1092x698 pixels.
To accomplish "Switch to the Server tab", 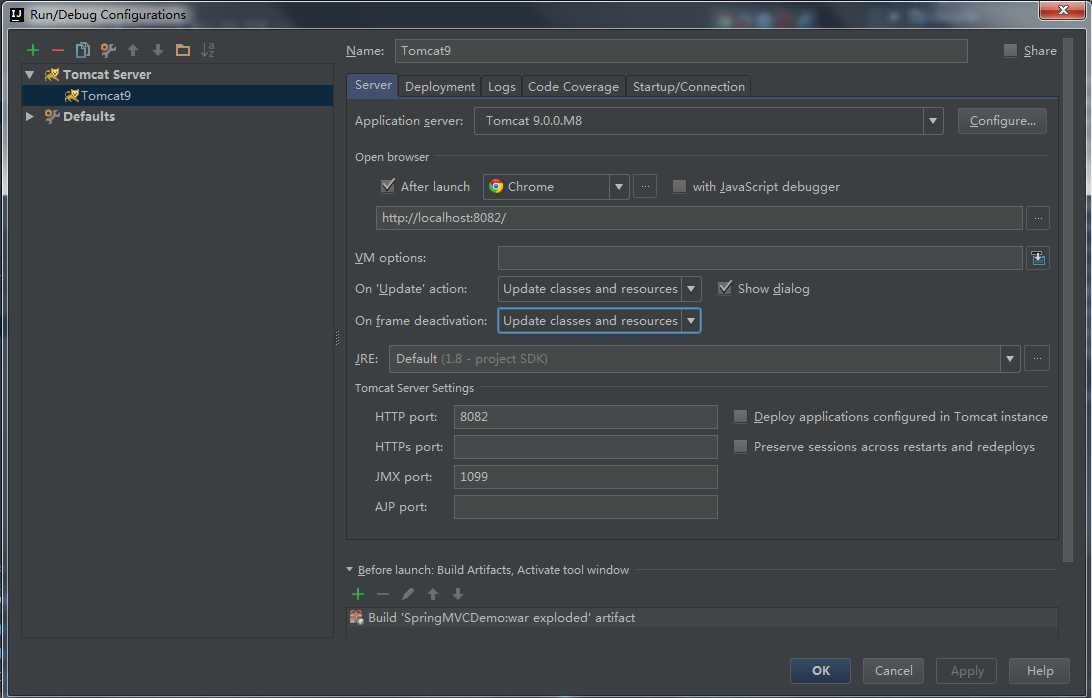I will tap(373, 85).
